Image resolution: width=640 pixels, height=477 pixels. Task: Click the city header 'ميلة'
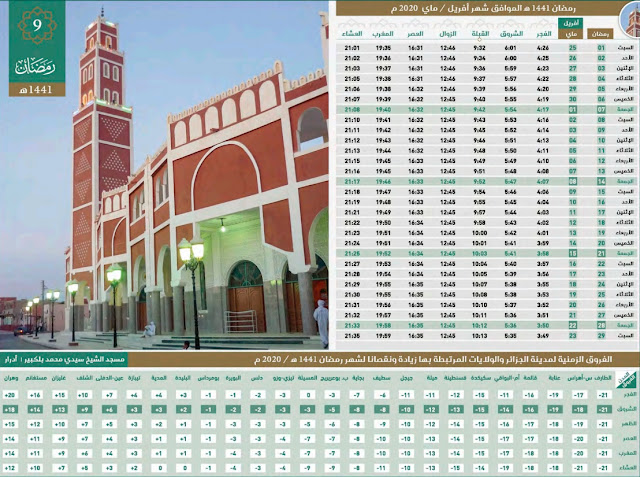pos(431,378)
